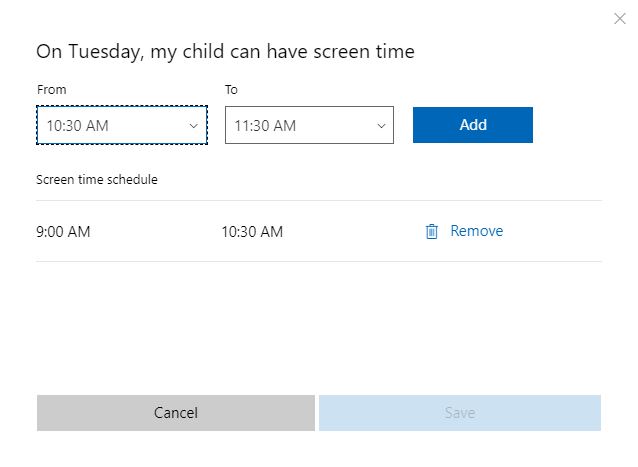The width and height of the screenshot is (638, 467).
Task: Click the trash can icon beside Remove
Action: tap(431, 231)
